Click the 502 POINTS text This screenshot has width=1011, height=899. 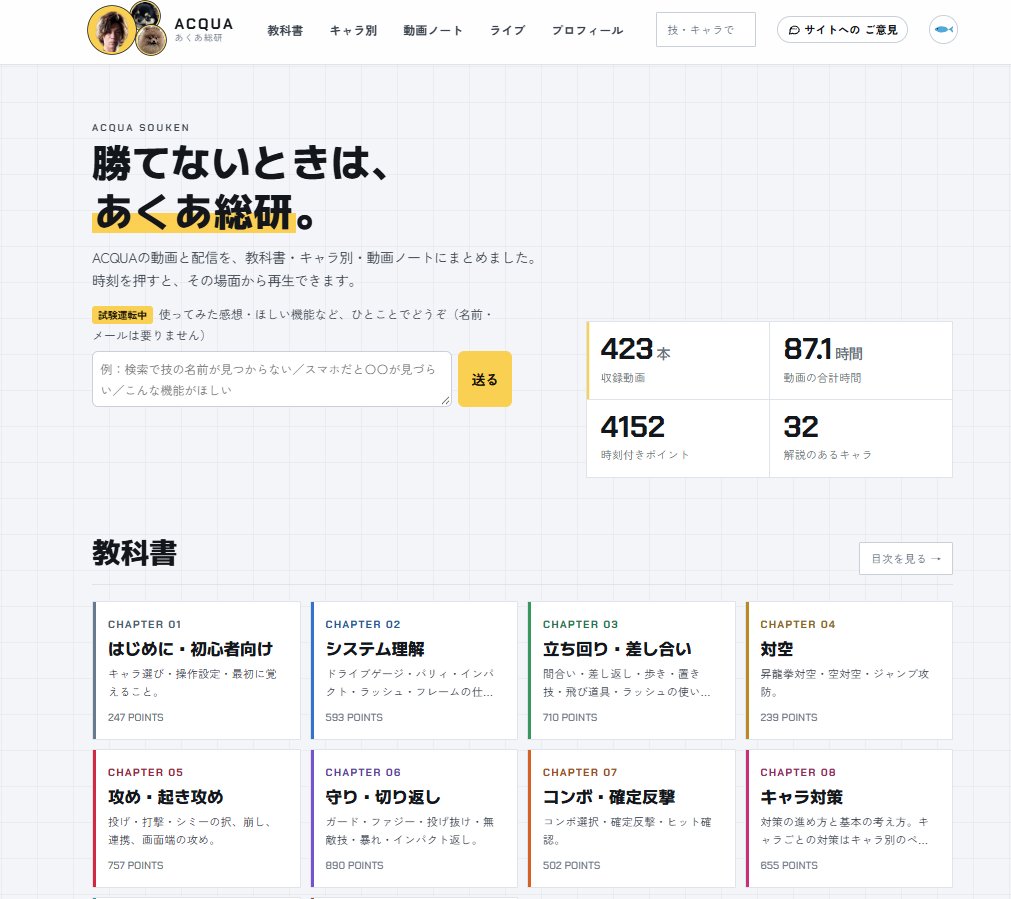point(571,865)
